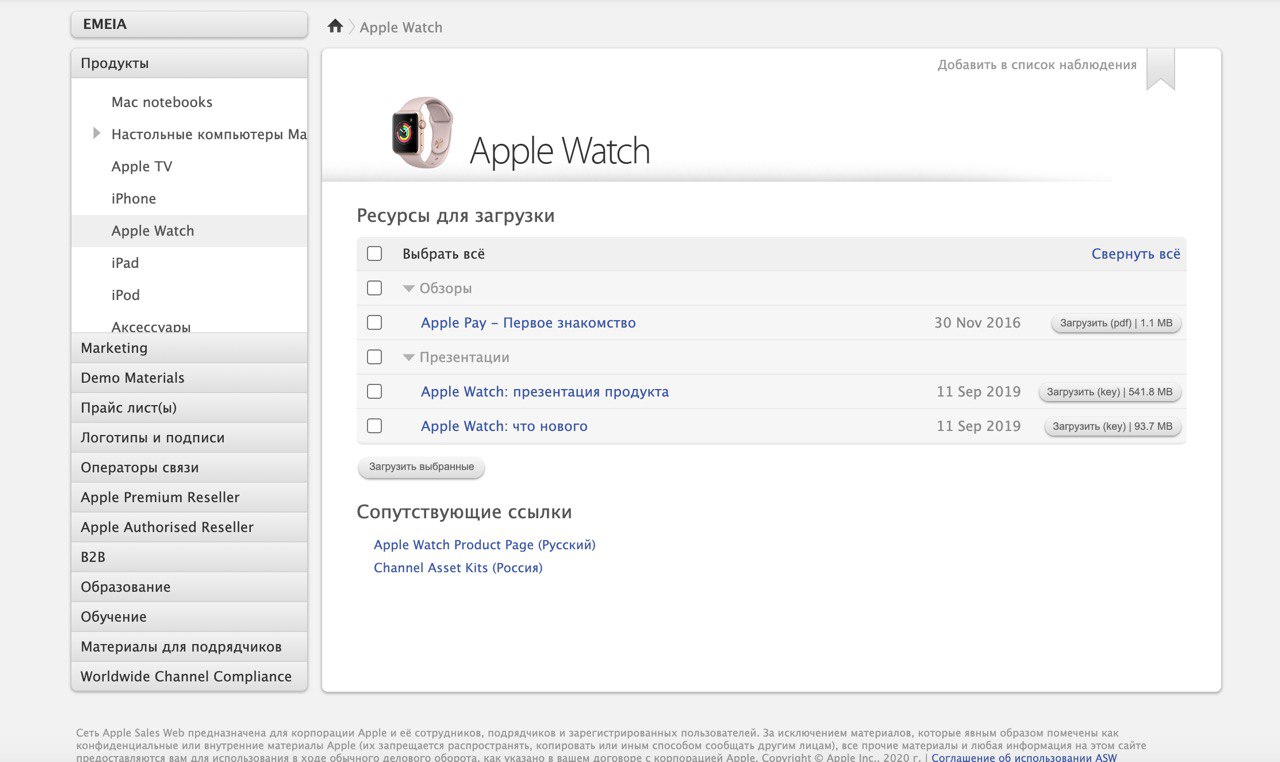Viewport: 1280px width, 762px height.
Task: Open Apple Watch: презентация продукта link
Action: coord(545,392)
